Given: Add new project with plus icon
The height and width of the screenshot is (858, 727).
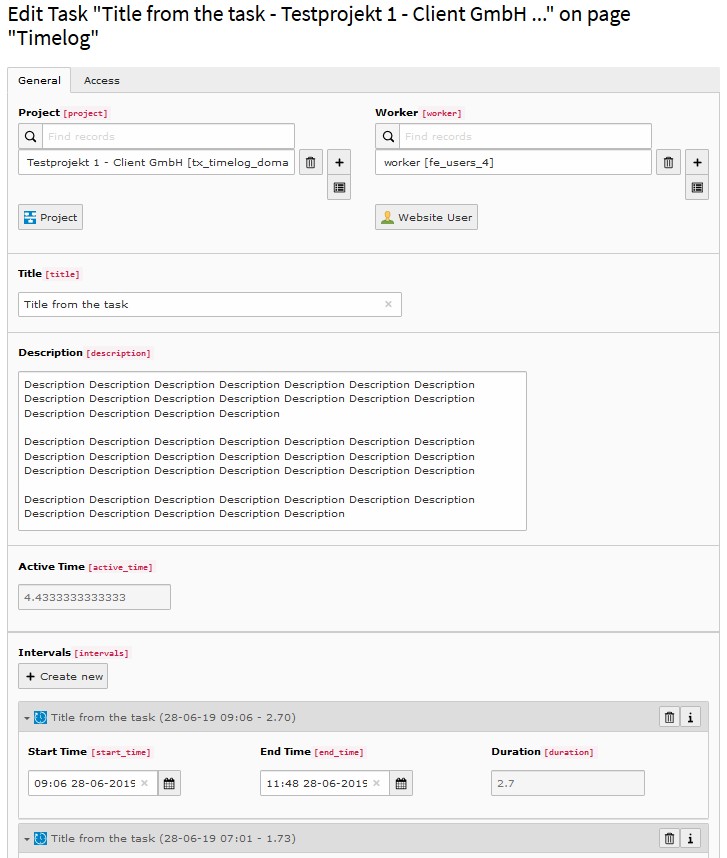Looking at the screenshot, I should [339, 163].
